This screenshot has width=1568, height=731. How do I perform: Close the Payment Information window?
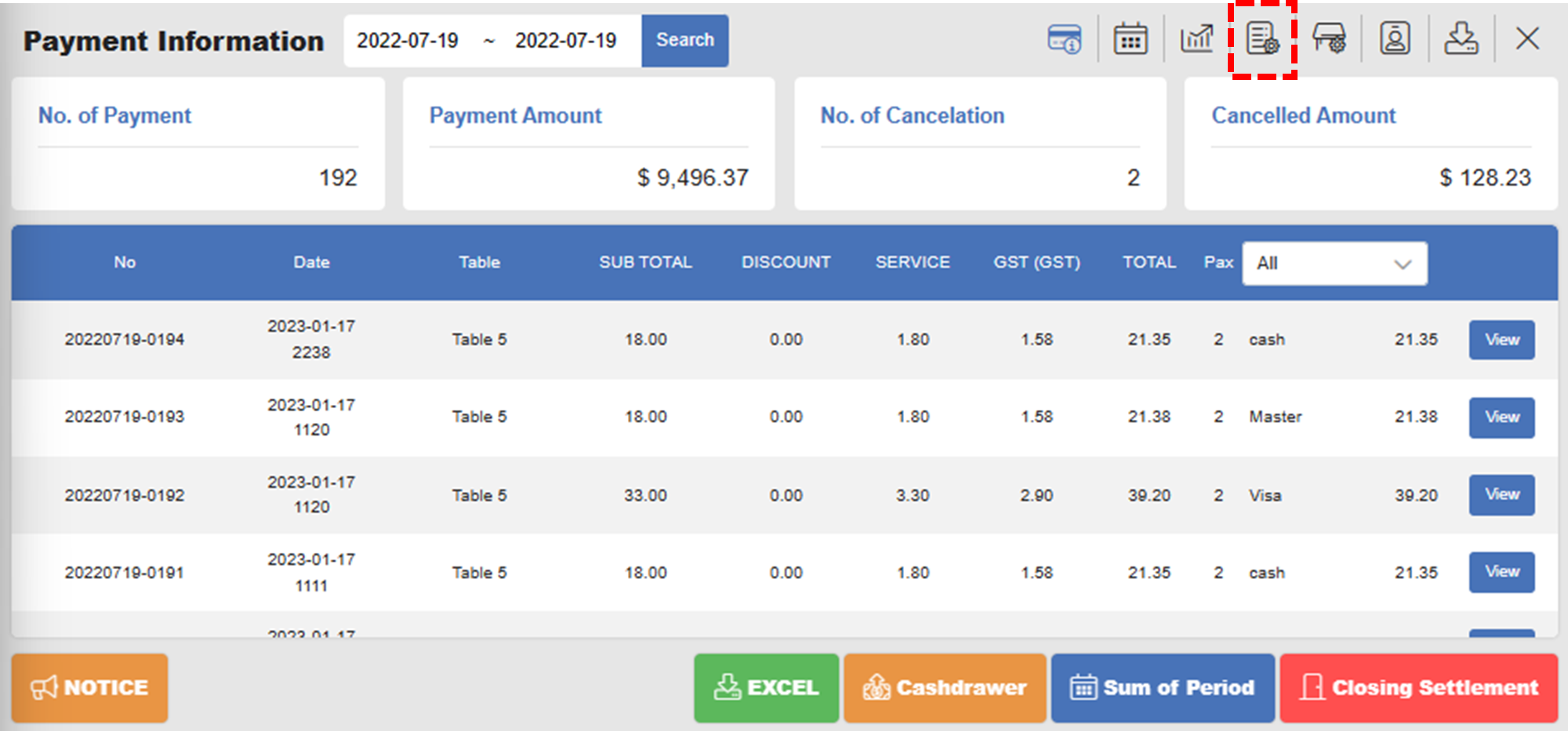click(x=1527, y=39)
